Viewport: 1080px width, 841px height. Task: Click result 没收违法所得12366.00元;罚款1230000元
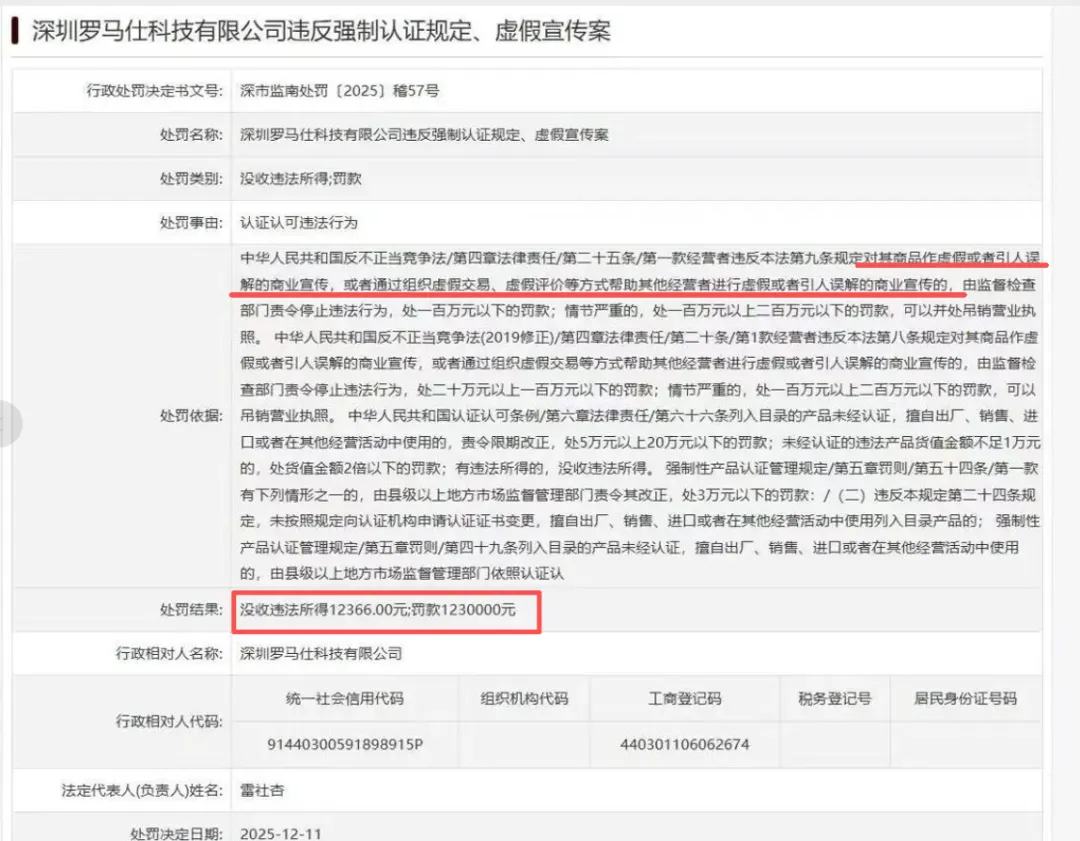pos(377,610)
